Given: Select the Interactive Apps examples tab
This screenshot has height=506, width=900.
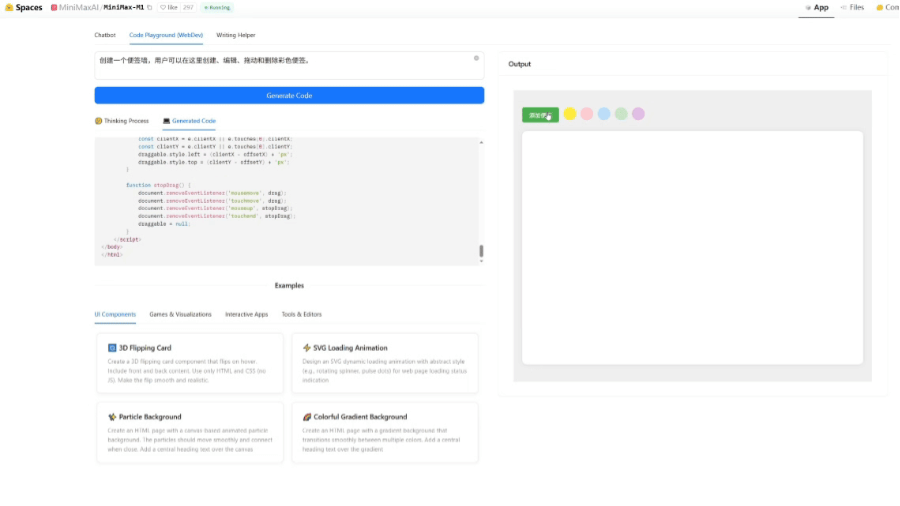Looking at the screenshot, I should (246, 314).
